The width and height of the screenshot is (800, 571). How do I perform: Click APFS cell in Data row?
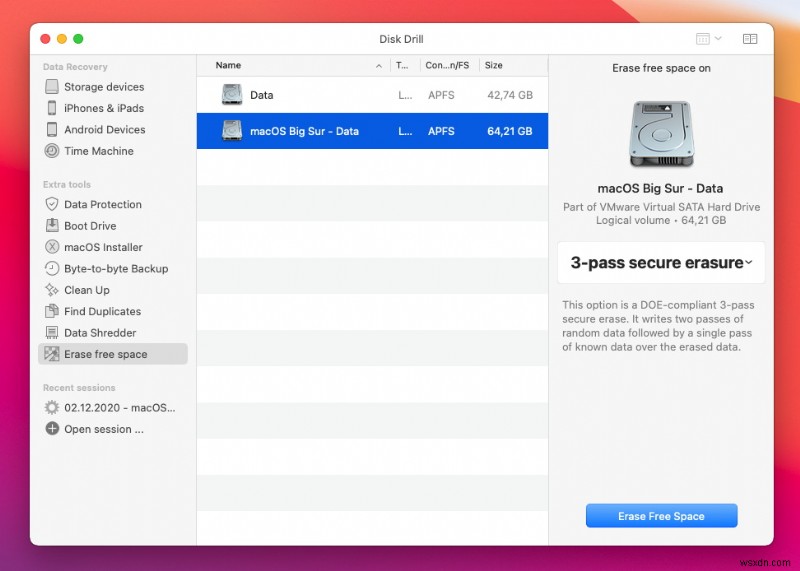coord(441,95)
